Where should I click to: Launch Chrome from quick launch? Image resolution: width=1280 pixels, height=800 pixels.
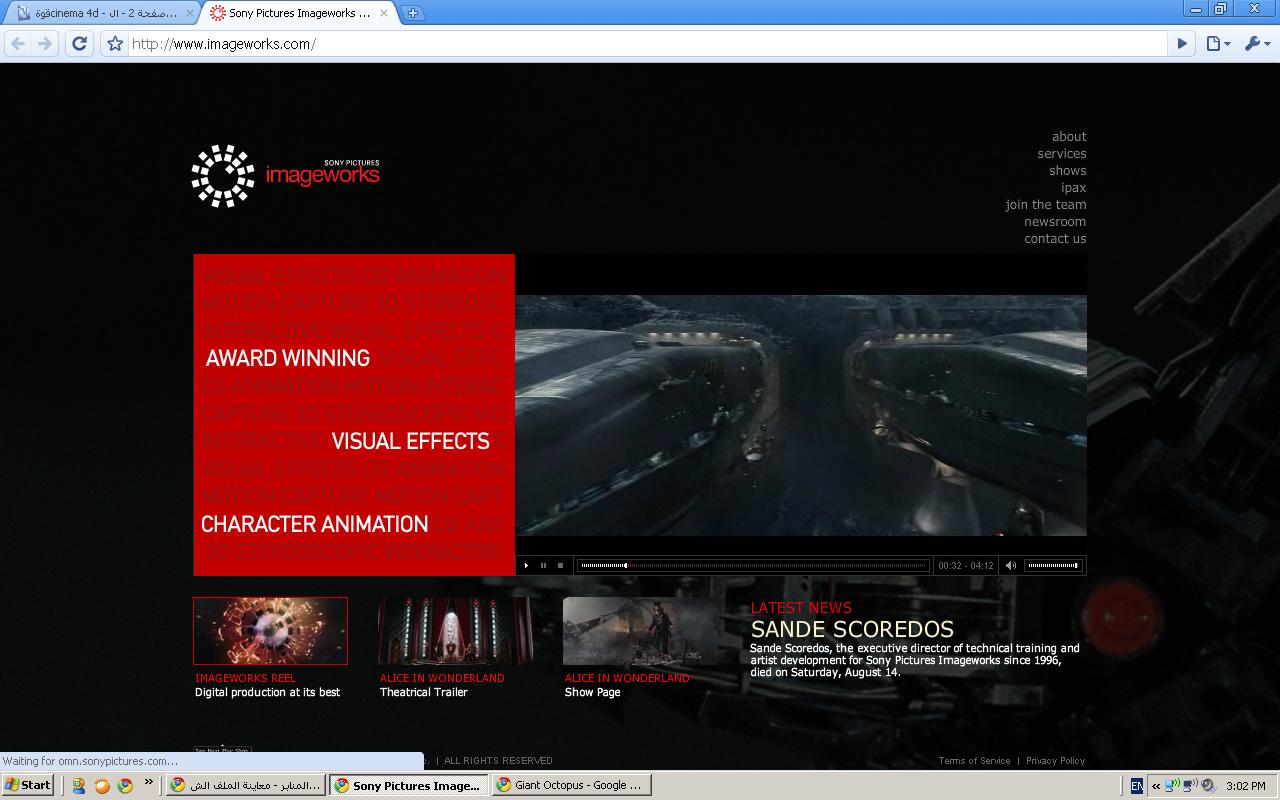point(125,786)
